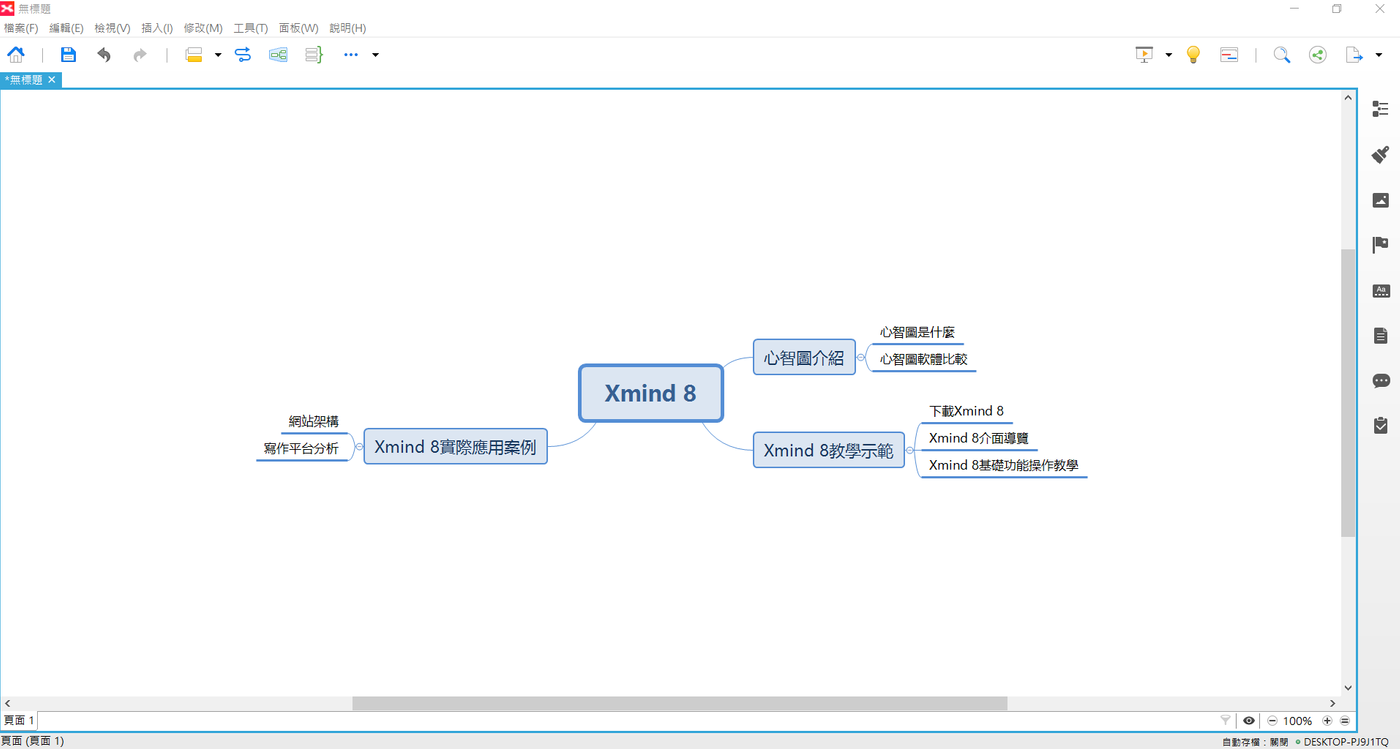The image size is (1400, 749).
Task: Select the subtopic 網站架構
Action: tap(314, 421)
